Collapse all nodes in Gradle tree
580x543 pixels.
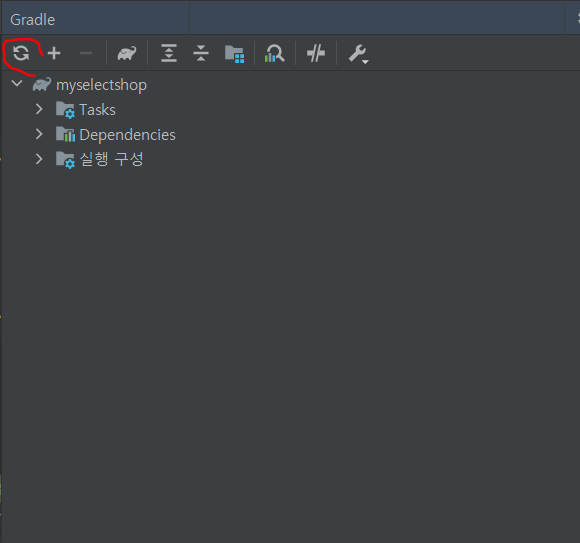click(x=201, y=53)
